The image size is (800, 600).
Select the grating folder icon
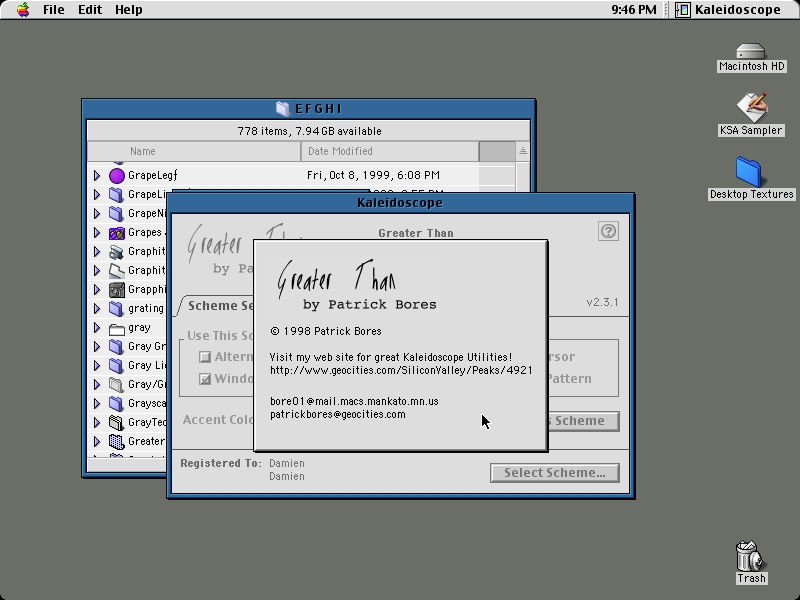coord(117,309)
